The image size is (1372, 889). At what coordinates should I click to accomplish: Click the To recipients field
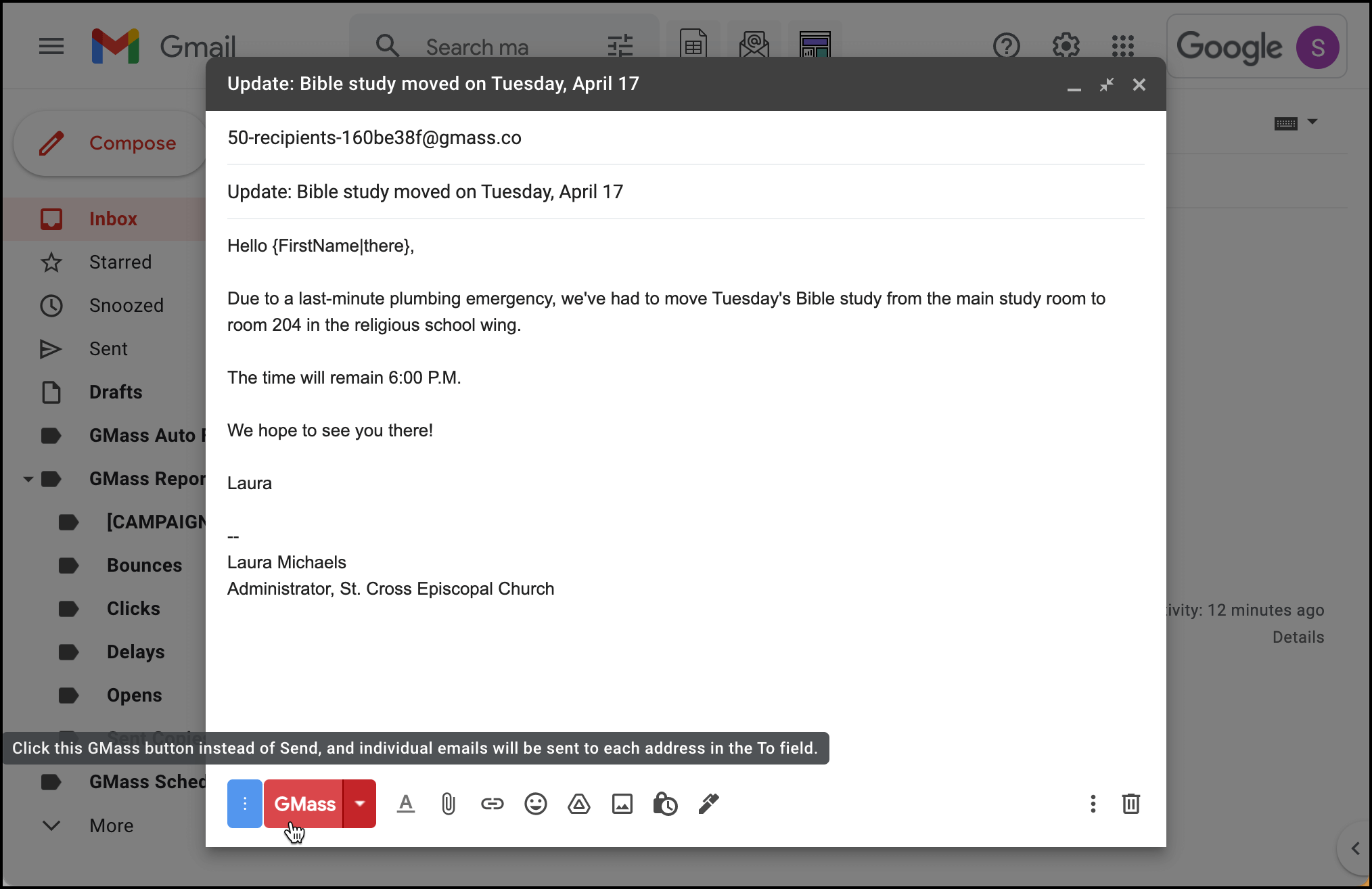[685, 138]
